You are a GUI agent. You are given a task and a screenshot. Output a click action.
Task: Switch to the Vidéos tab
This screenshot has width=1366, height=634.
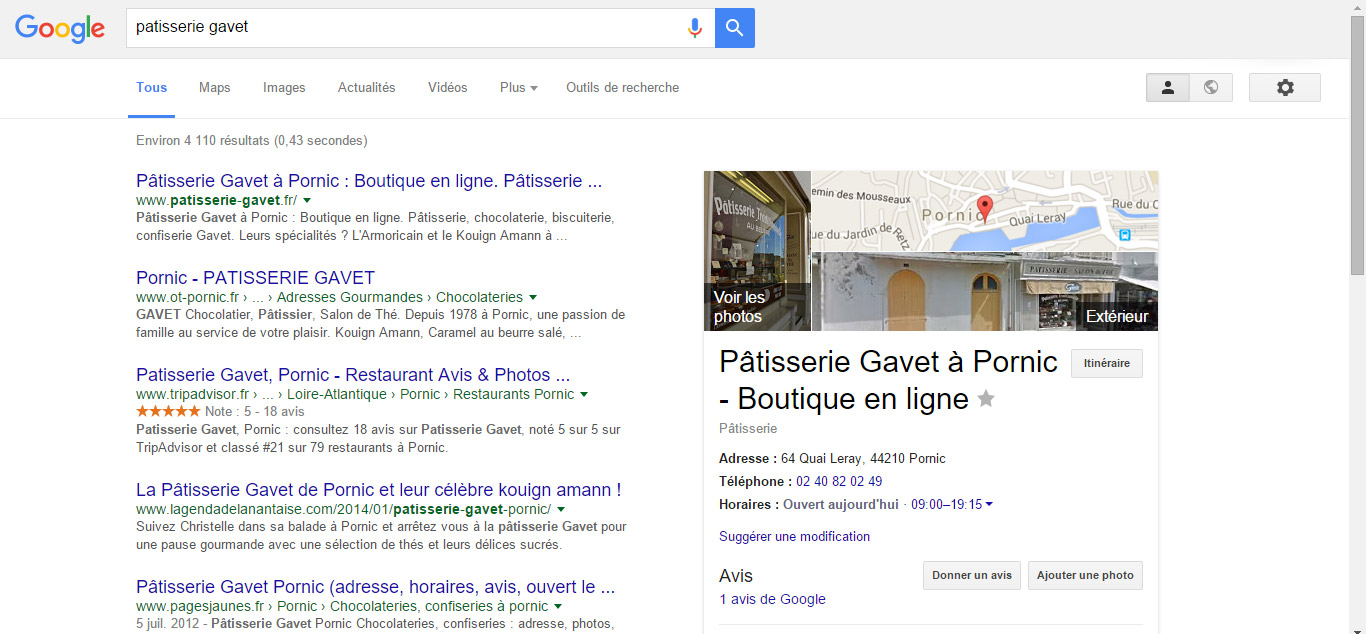coord(448,87)
